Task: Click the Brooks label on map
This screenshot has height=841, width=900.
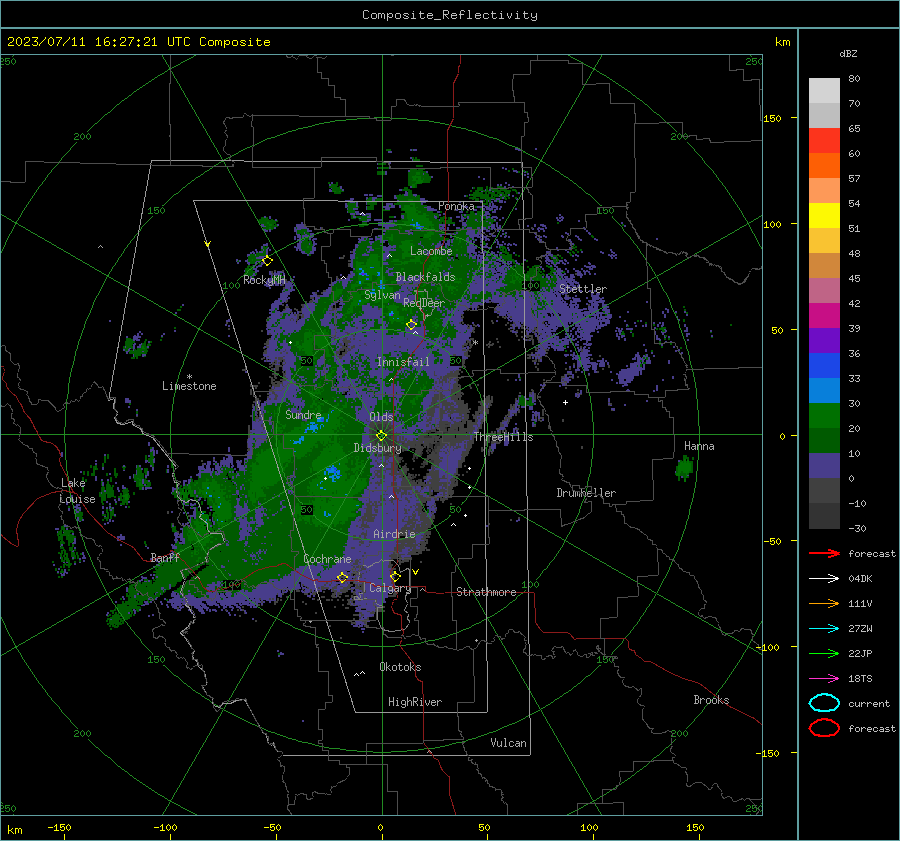Action: 711,700
